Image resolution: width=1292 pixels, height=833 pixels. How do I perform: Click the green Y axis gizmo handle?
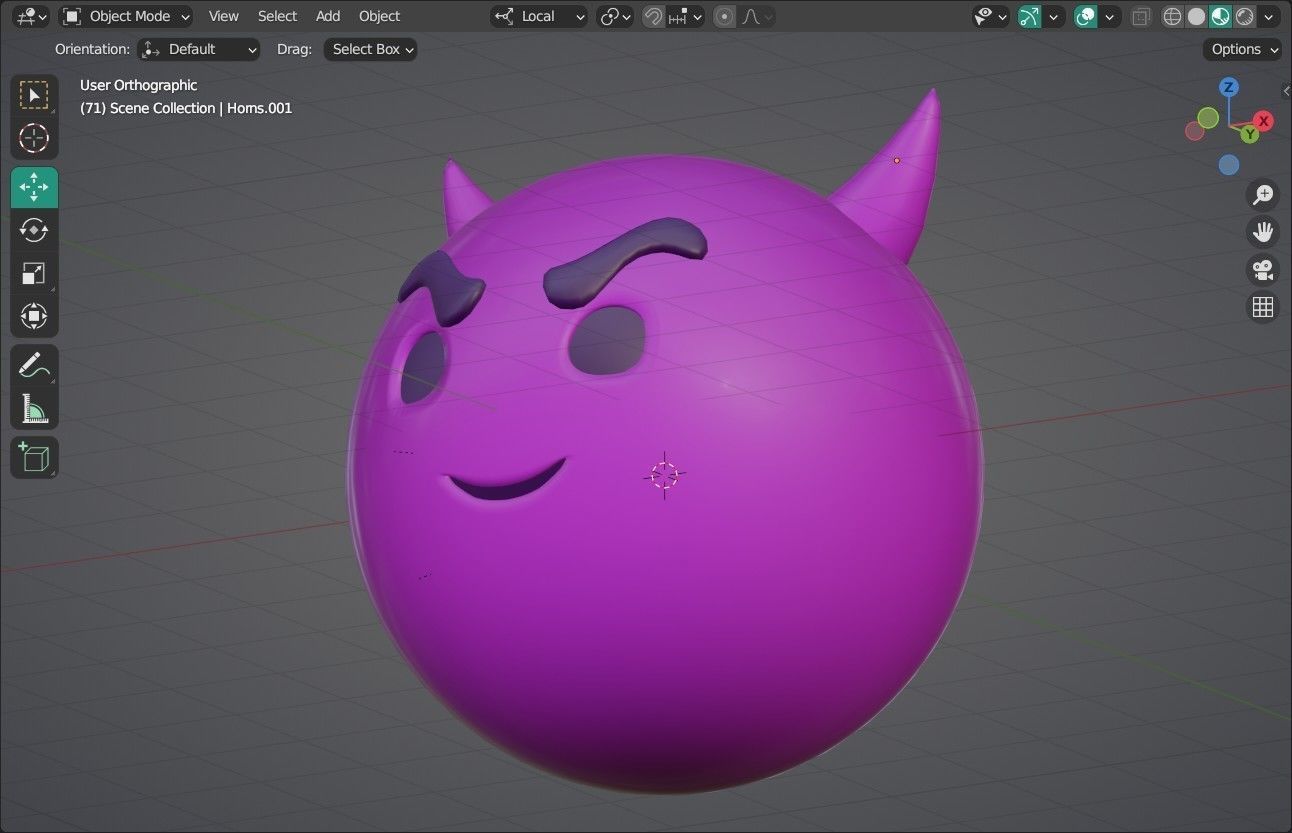pos(1249,135)
